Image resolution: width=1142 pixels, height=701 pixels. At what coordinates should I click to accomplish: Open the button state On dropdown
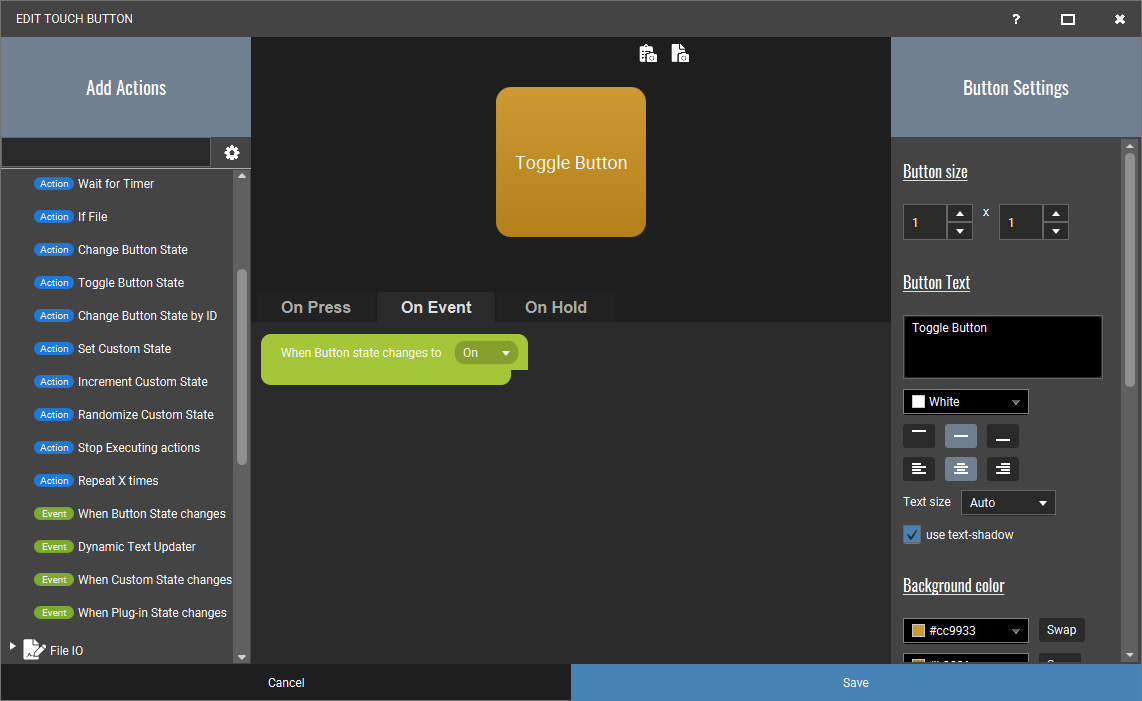[486, 353]
